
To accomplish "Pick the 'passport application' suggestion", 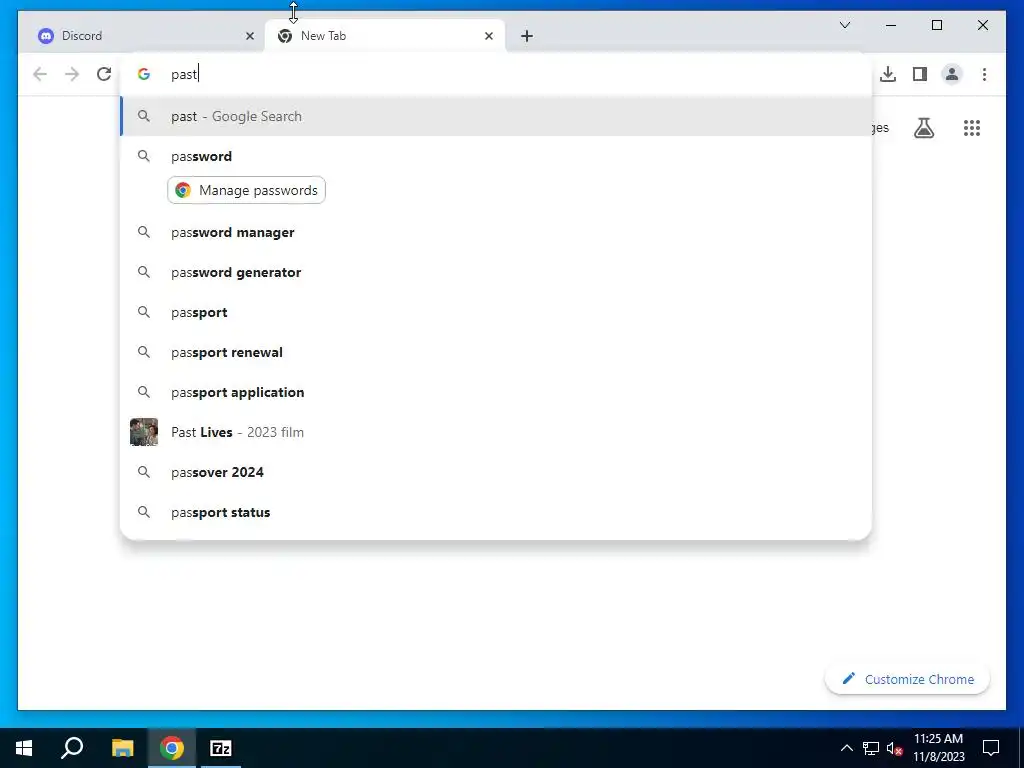I will tap(496, 392).
